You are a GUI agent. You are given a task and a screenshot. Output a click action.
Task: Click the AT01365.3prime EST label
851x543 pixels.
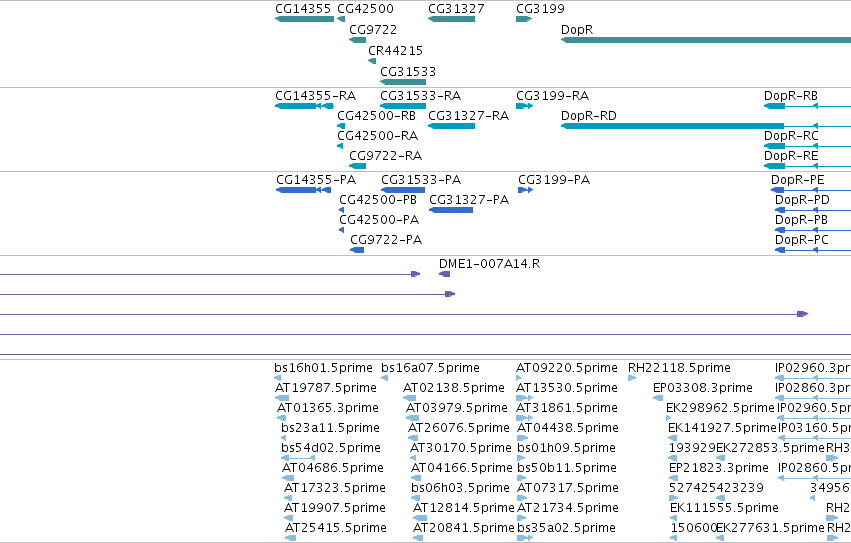[328, 408]
